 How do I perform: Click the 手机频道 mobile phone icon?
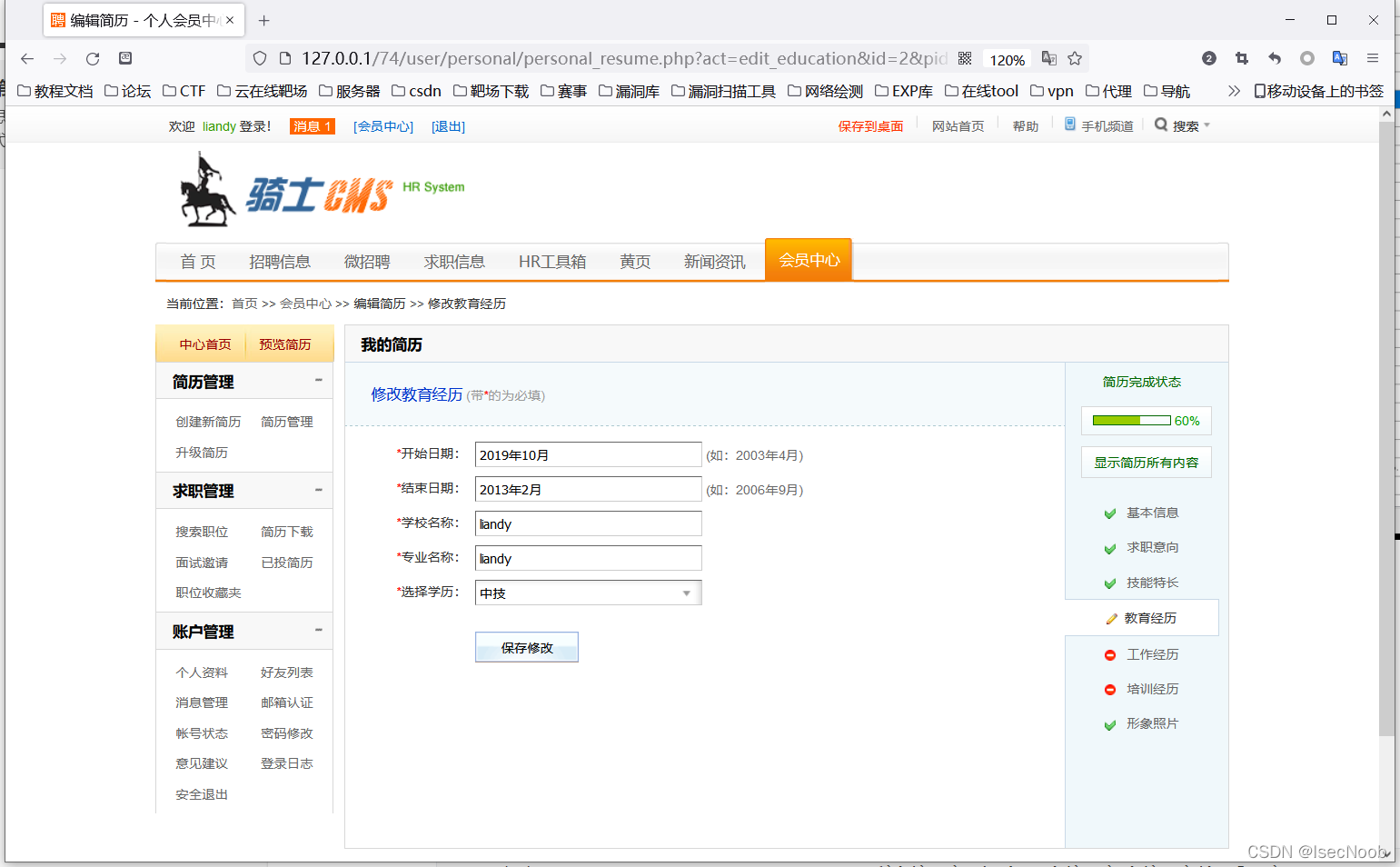coord(1069,125)
